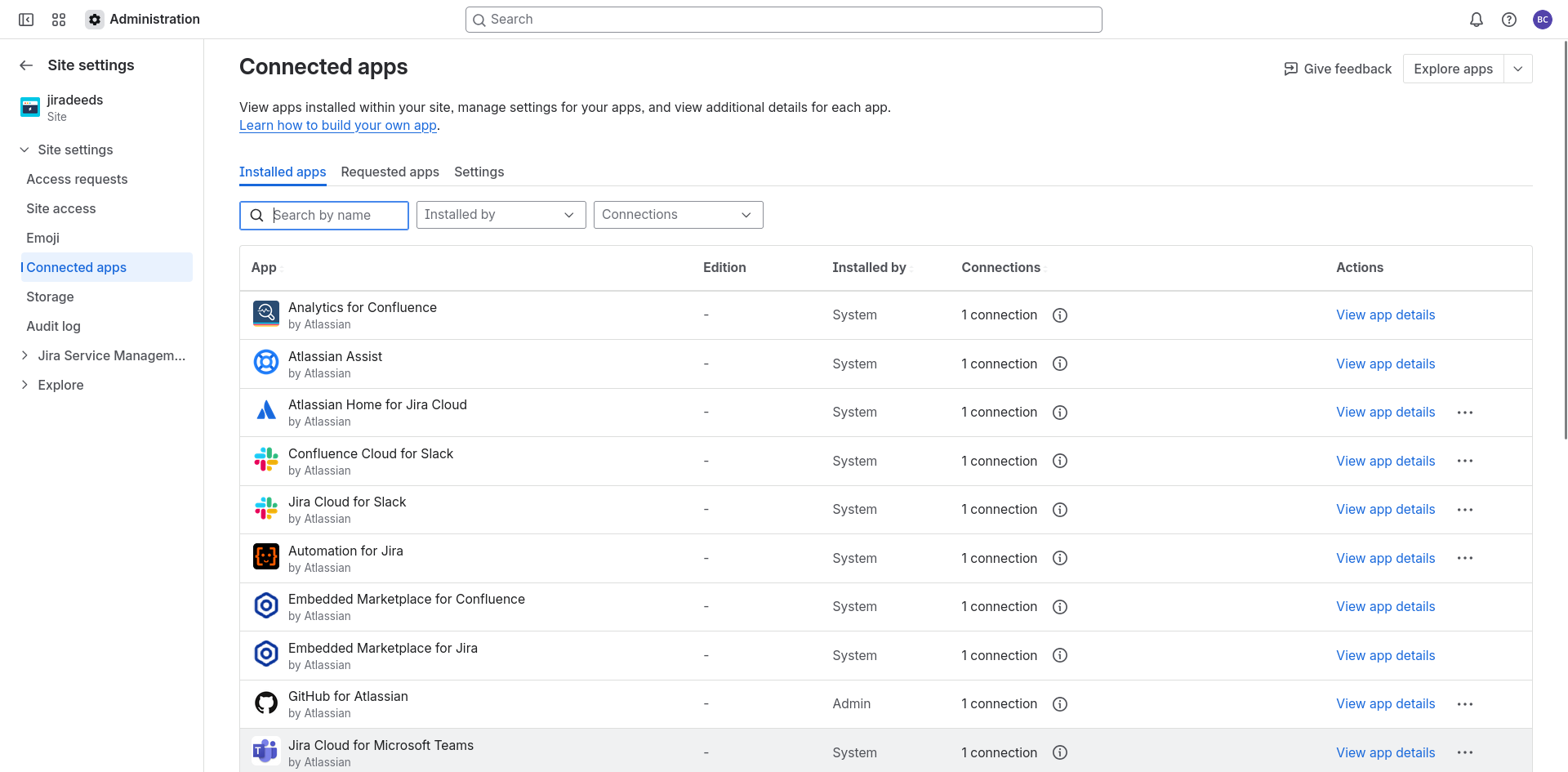Image resolution: width=1568 pixels, height=772 pixels.
Task: Open more actions menu for Automation for Jira
Action: [x=1464, y=559]
